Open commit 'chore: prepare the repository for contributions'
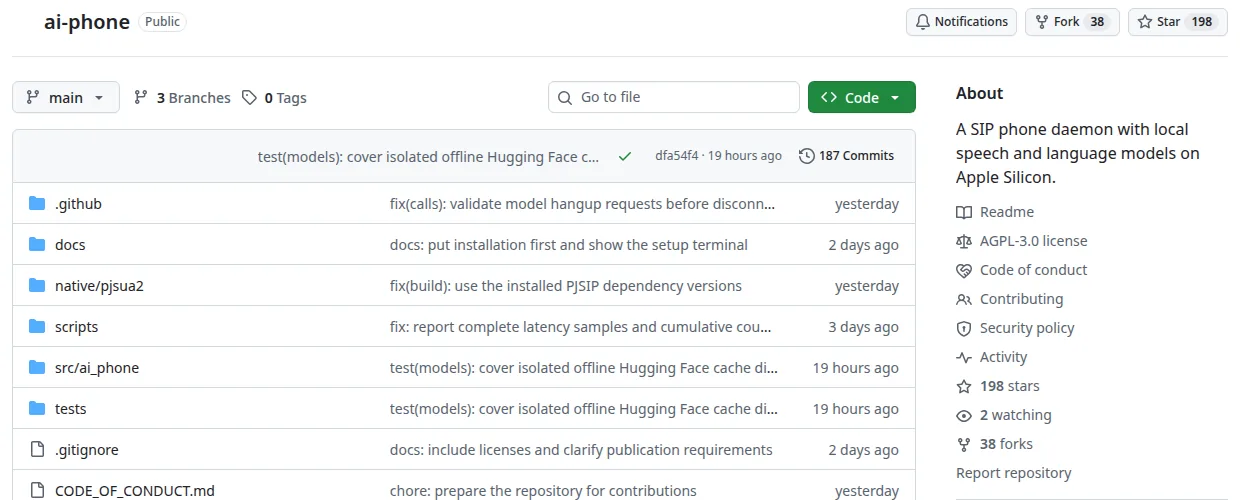The image size is (1240, 500). click(x=543, y=491)
